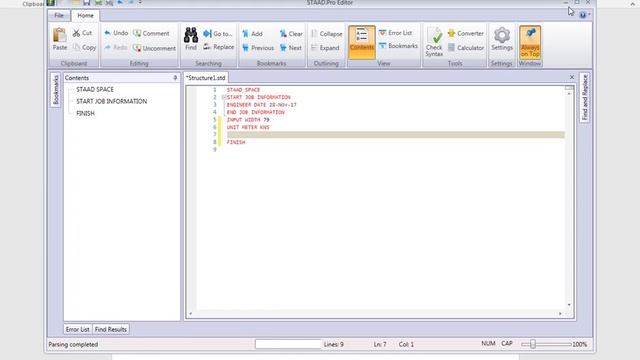Open the Bookmarks side tab
Image resolution: width=640 pixels, height=360 pixels.
[x=56, y=90]
